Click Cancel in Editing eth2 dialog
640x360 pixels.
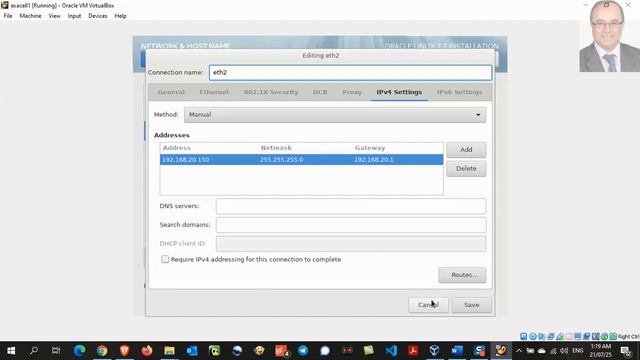pyautogui.click(x=429, y=305)
